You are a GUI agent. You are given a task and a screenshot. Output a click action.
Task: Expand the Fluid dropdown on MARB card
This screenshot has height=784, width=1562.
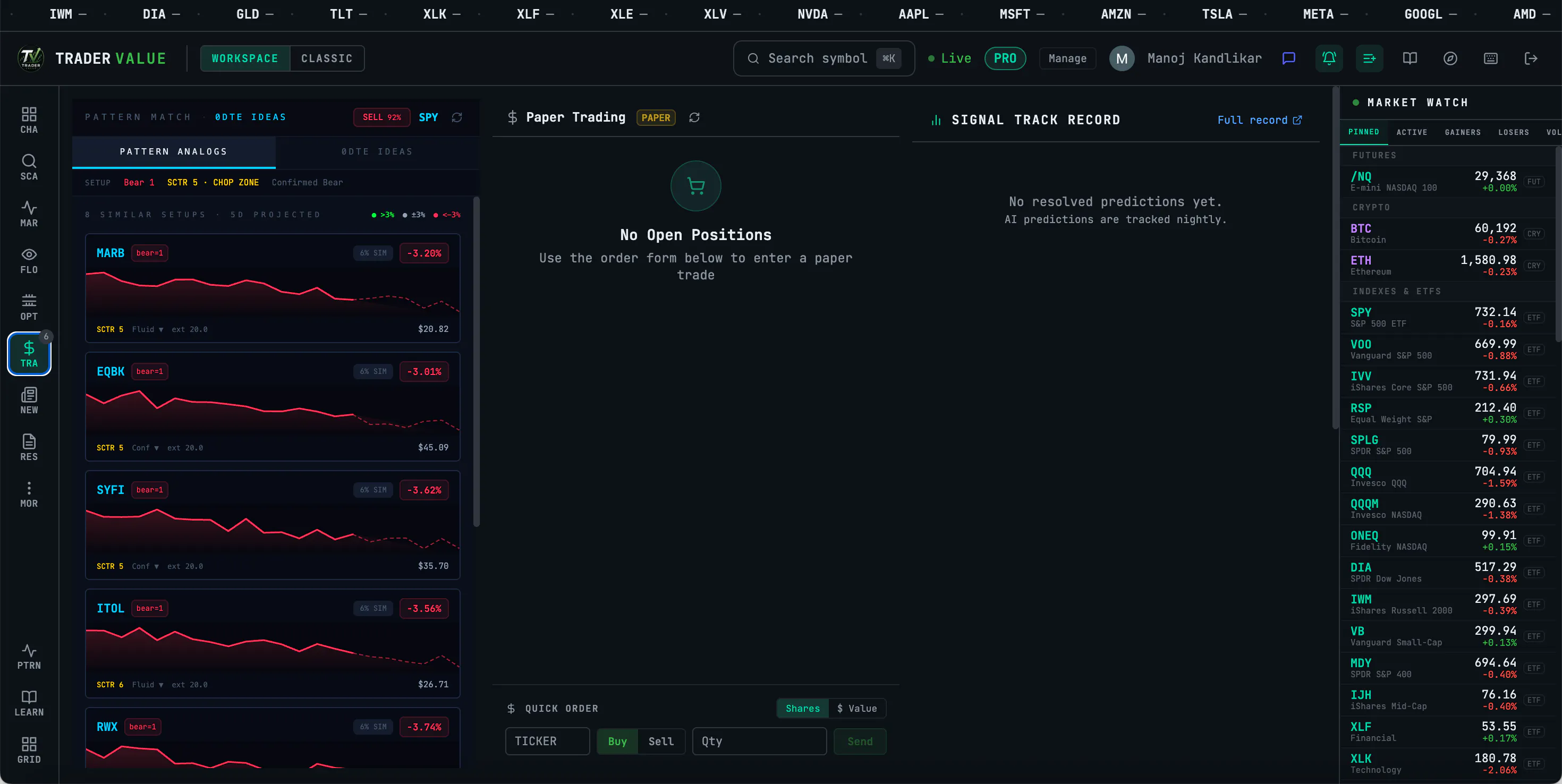(x=147, y=329)
